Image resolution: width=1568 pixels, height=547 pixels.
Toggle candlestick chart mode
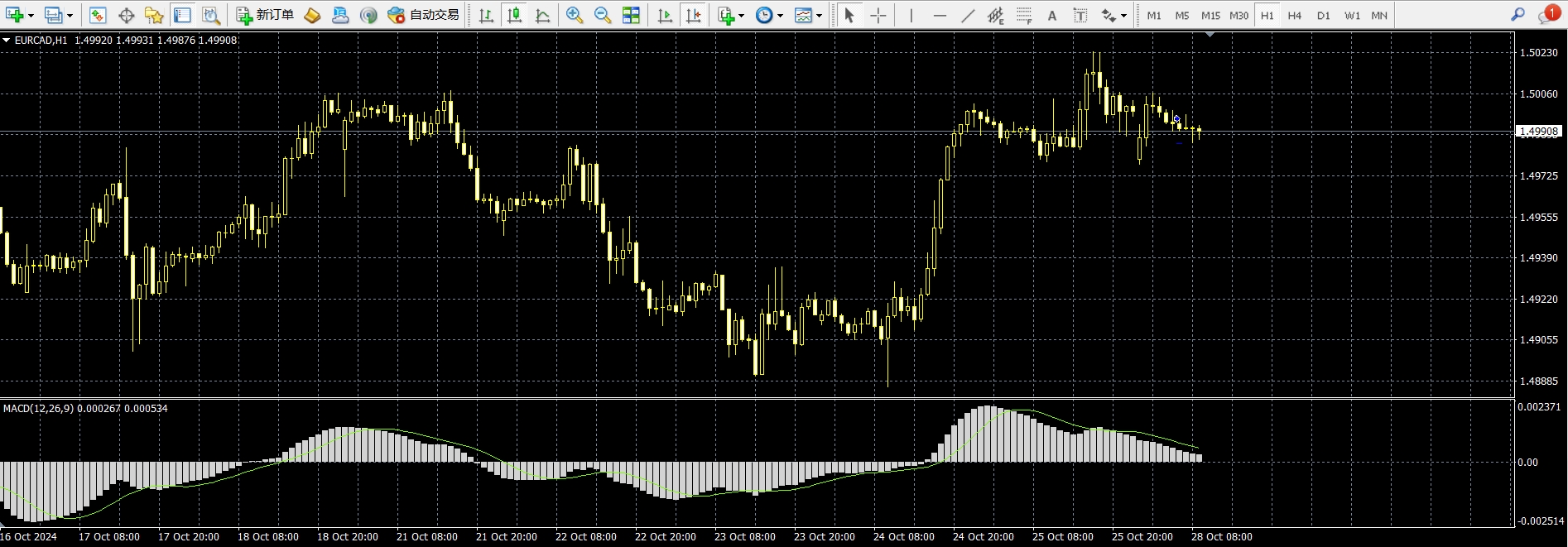[514, 15]
